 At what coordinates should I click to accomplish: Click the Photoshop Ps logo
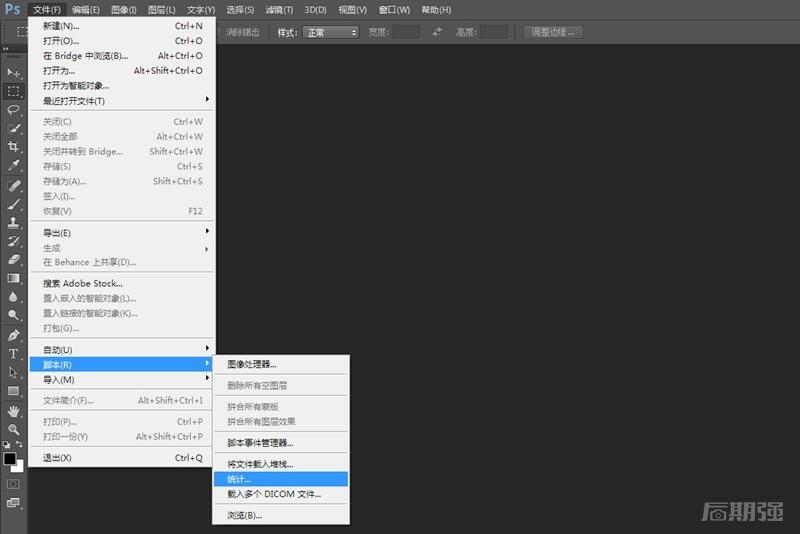pos(13,9)
